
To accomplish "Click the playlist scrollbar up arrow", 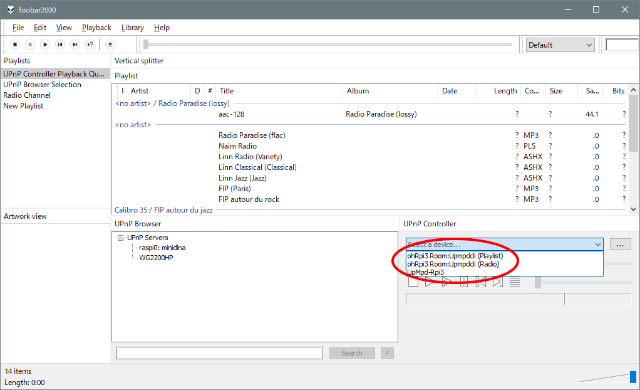I will click(x=633, y=90).
